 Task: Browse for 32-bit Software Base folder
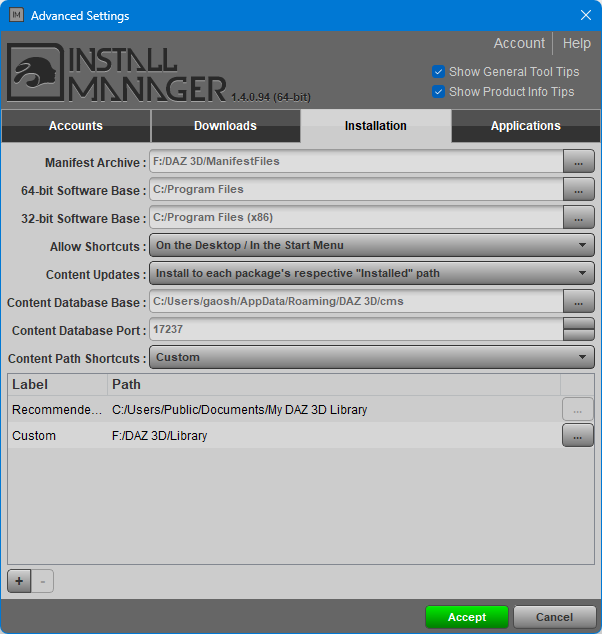(578, 217)
